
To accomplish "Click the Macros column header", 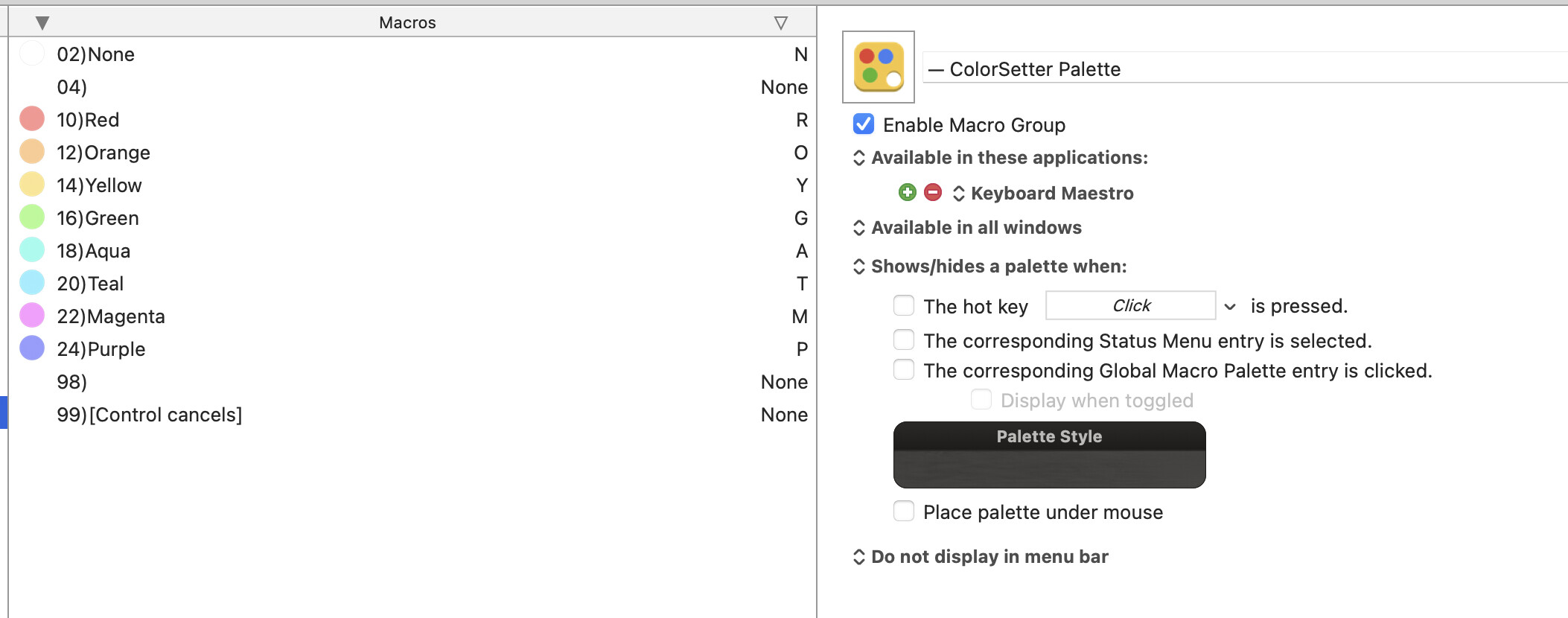I will pyautogui.click(x=407, y=22).
